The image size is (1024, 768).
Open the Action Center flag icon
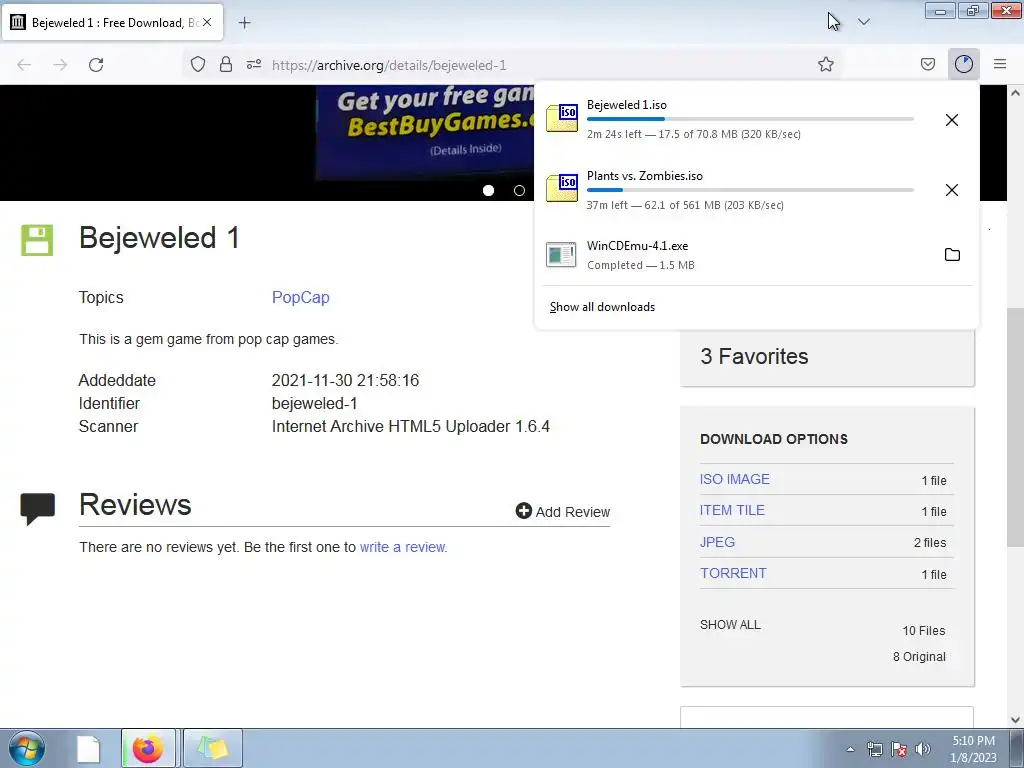899,749
